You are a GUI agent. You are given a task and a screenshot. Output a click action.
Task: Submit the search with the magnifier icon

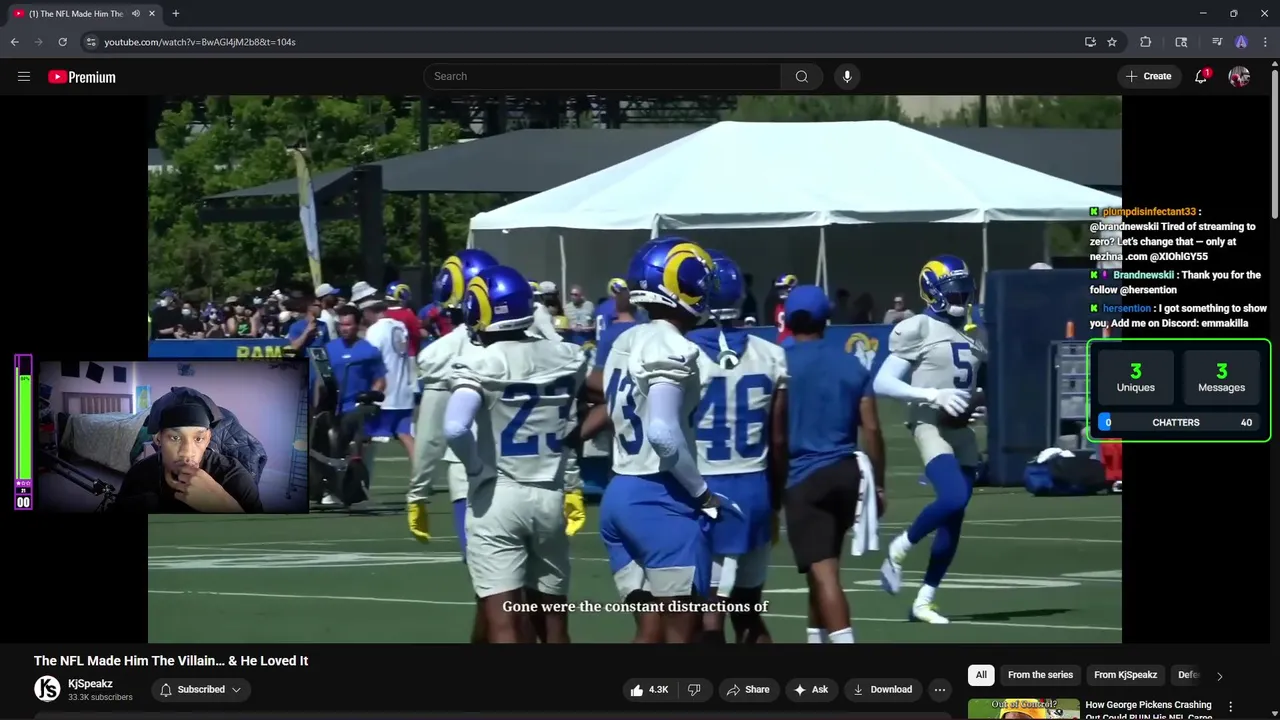pyautogui.click(x=801, y=77)
